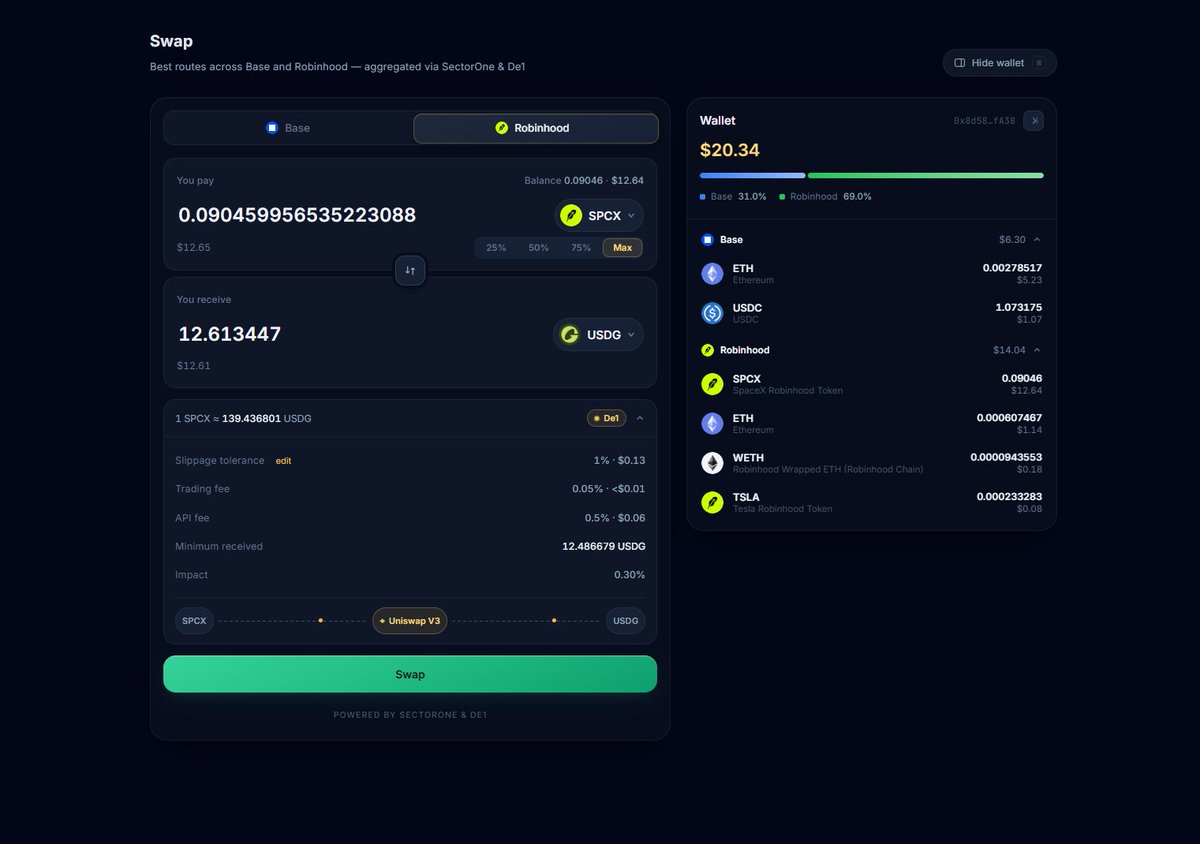Click the wallet address 0x8d58…fA38
The width and height of the screenshot is (1200, 844).
[x=984, y=121]
